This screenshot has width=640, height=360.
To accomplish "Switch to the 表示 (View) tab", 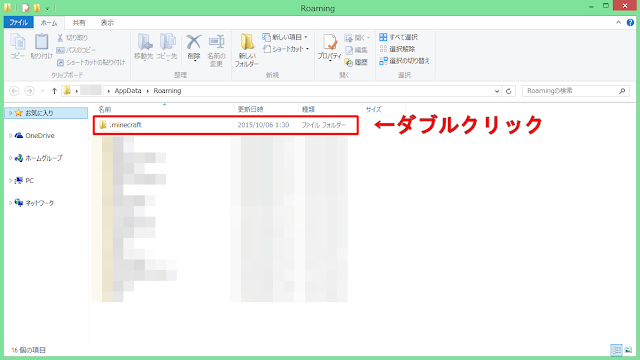I will coord(107,23).
